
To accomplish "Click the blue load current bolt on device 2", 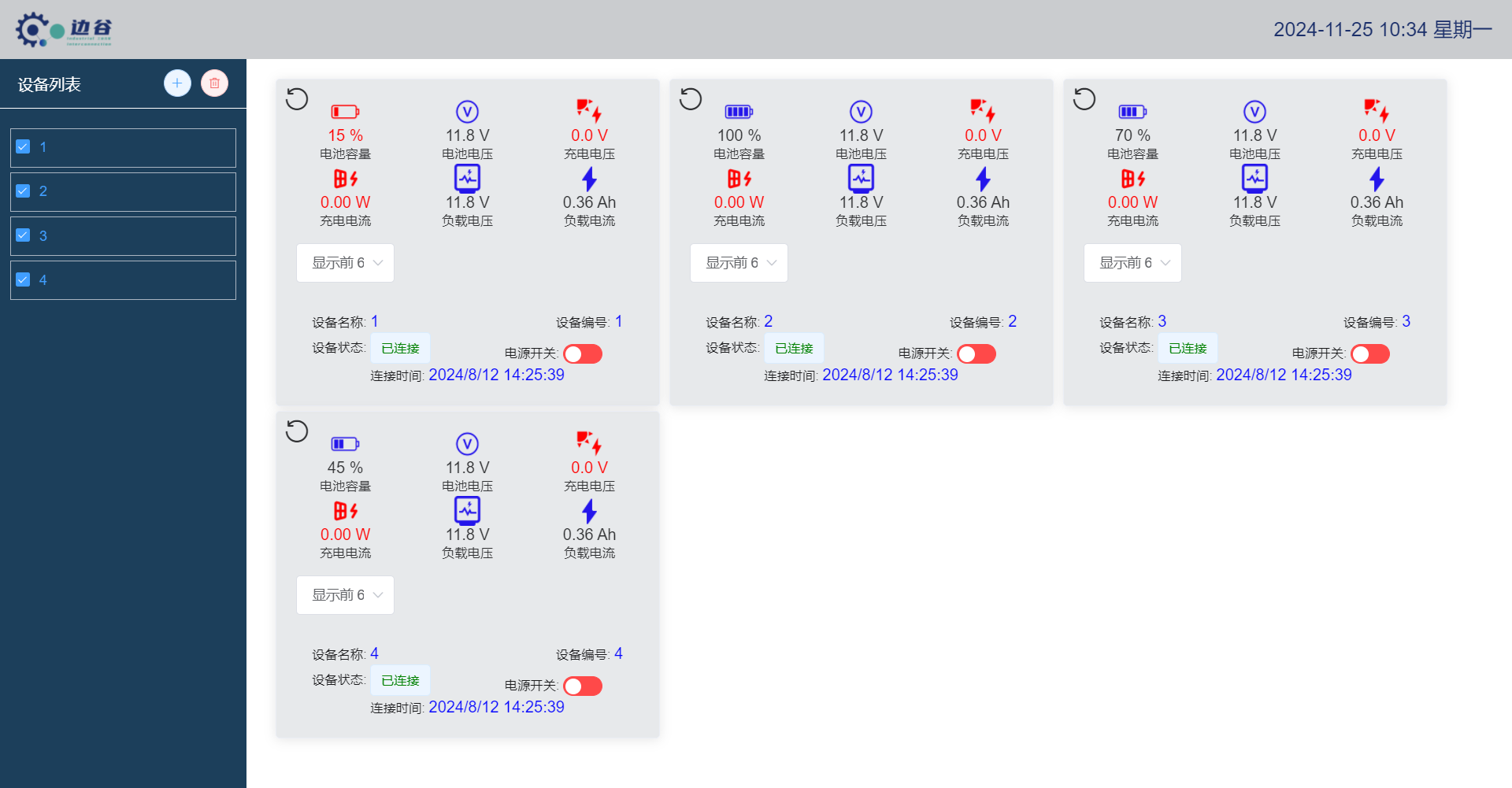I will (983, 179).
